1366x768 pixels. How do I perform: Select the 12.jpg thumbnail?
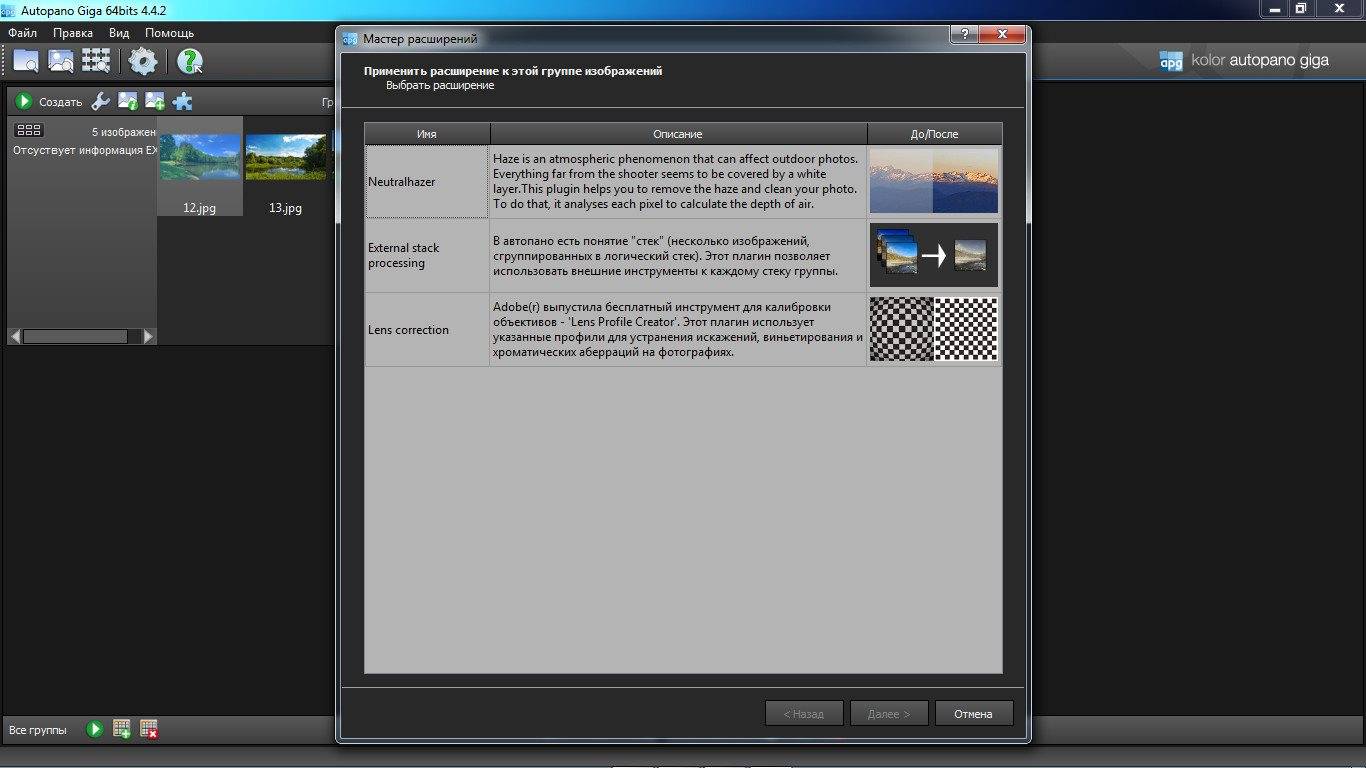click(200, 166)
